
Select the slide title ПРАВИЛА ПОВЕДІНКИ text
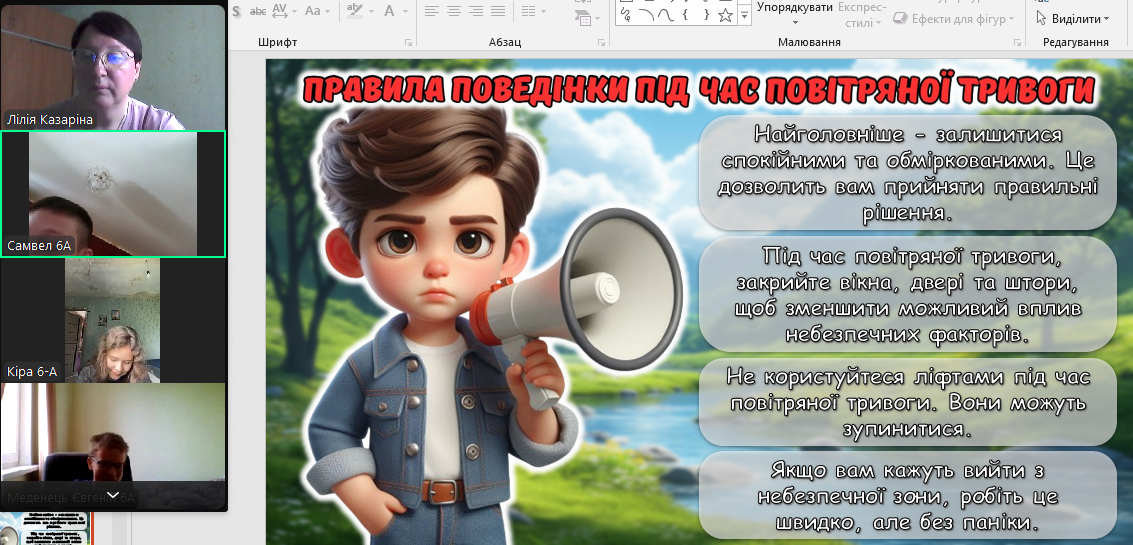pos(699,91)
